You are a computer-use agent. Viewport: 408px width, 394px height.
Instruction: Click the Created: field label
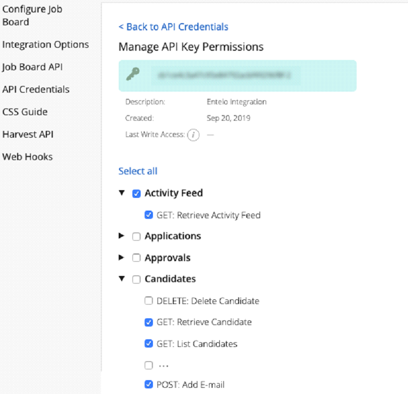[x=139, y=118]
